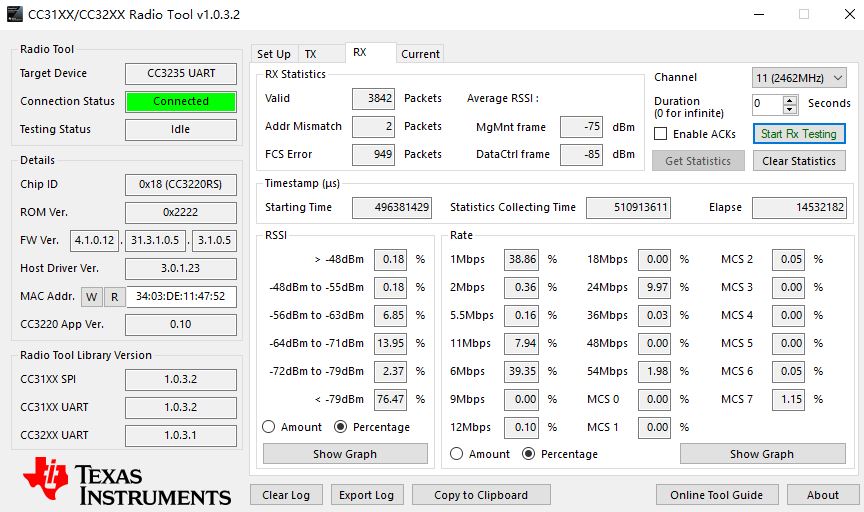This screenshot has height=512, width=864.
Task: Open the Channel dropdown showing 11 (2462MHz)
Action: (799, 78)
